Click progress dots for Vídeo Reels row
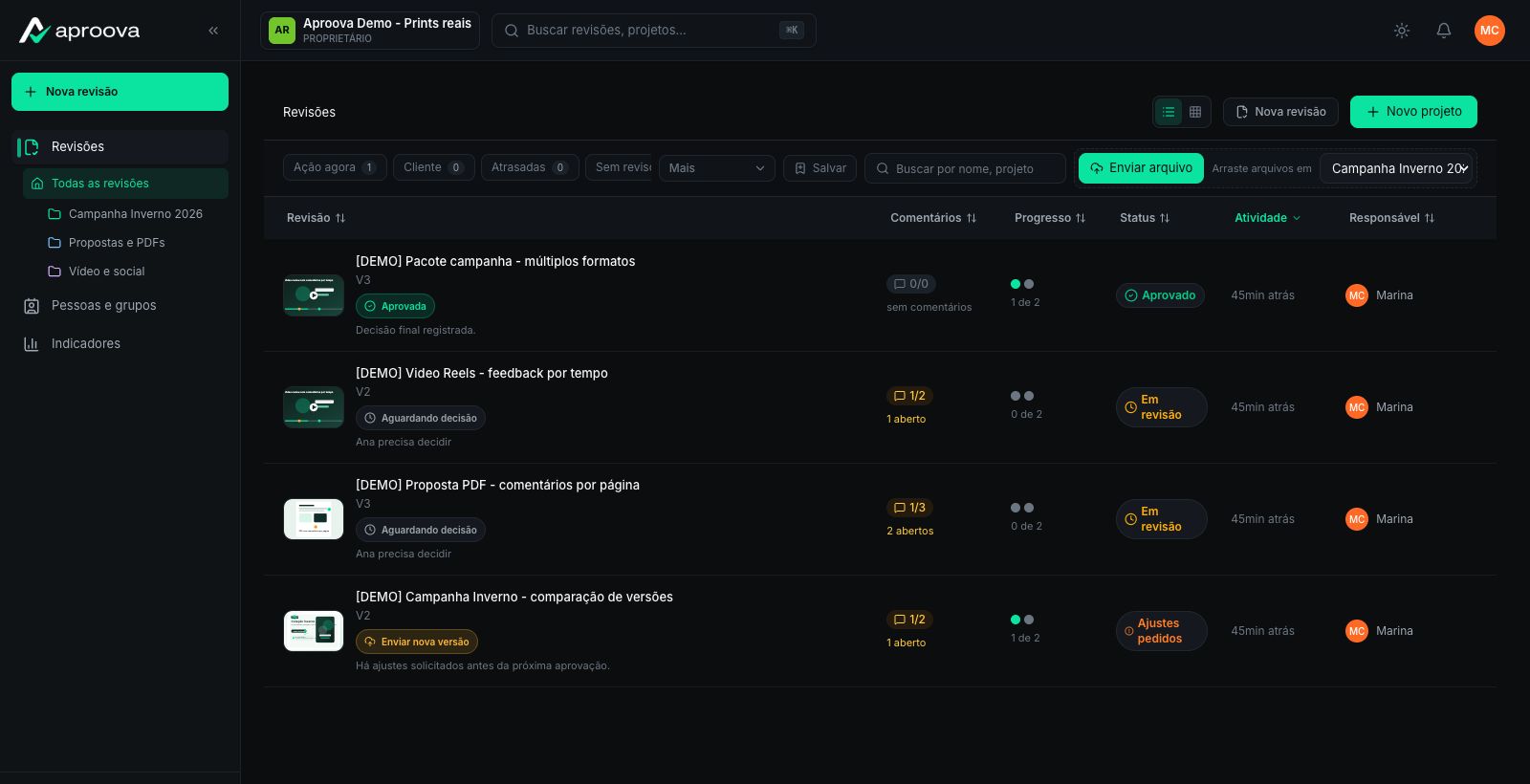 click(x=1022, y=396)
